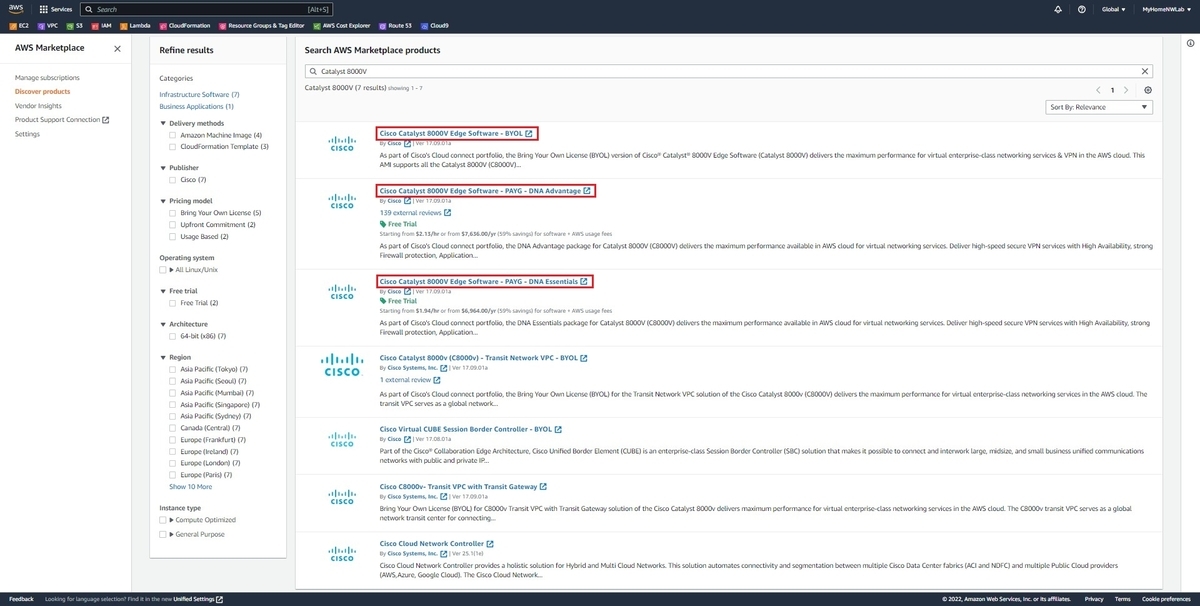Tick the 64-bit (x86) architecture checkbox
Screen dimensions: 1200x606
pyautogui.click(x=173, y=336)
